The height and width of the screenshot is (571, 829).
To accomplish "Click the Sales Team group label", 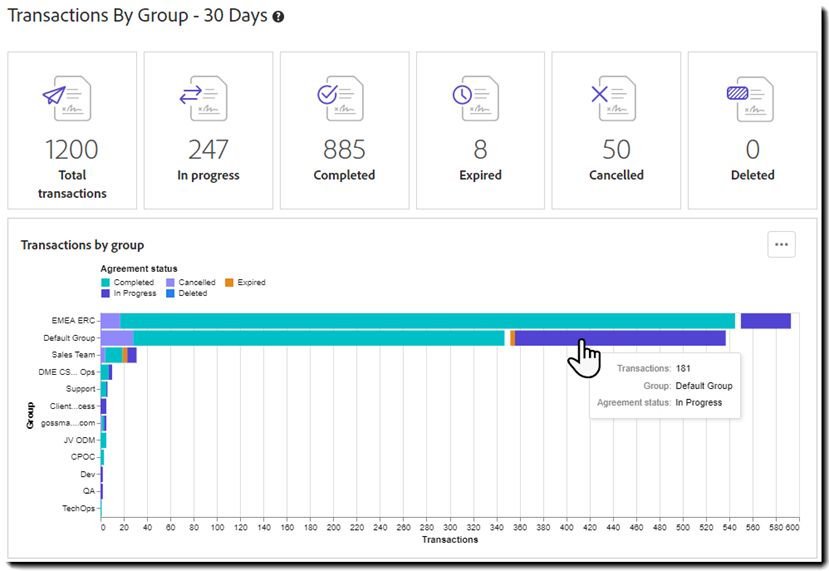I will [73, 355].
